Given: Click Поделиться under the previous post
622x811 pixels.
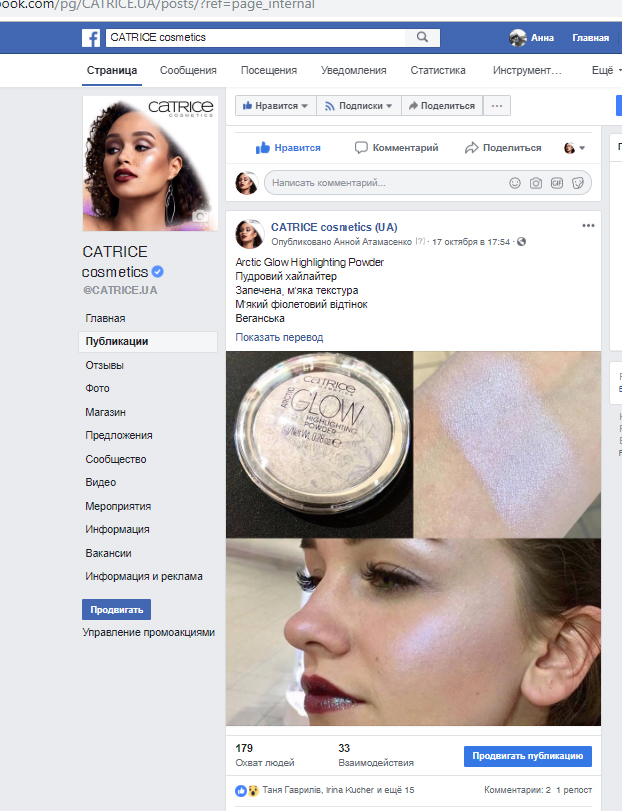Looking at the screenshot, I should coord(503,148).
